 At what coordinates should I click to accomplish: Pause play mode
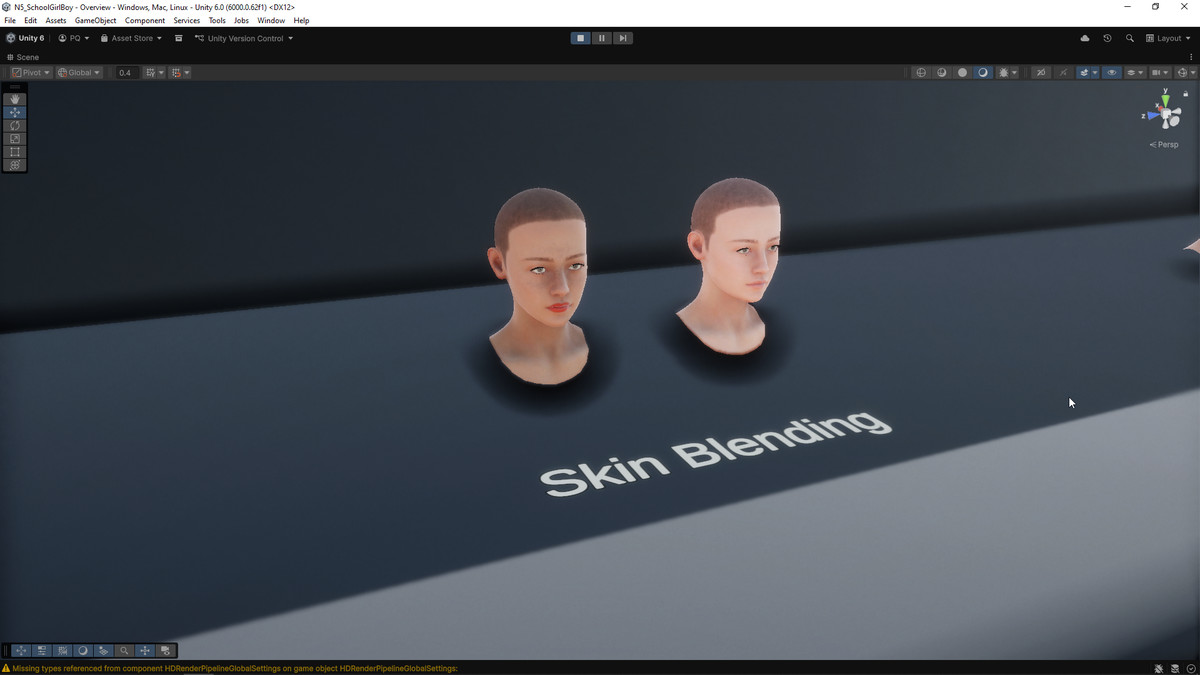(x=602, y=38)
